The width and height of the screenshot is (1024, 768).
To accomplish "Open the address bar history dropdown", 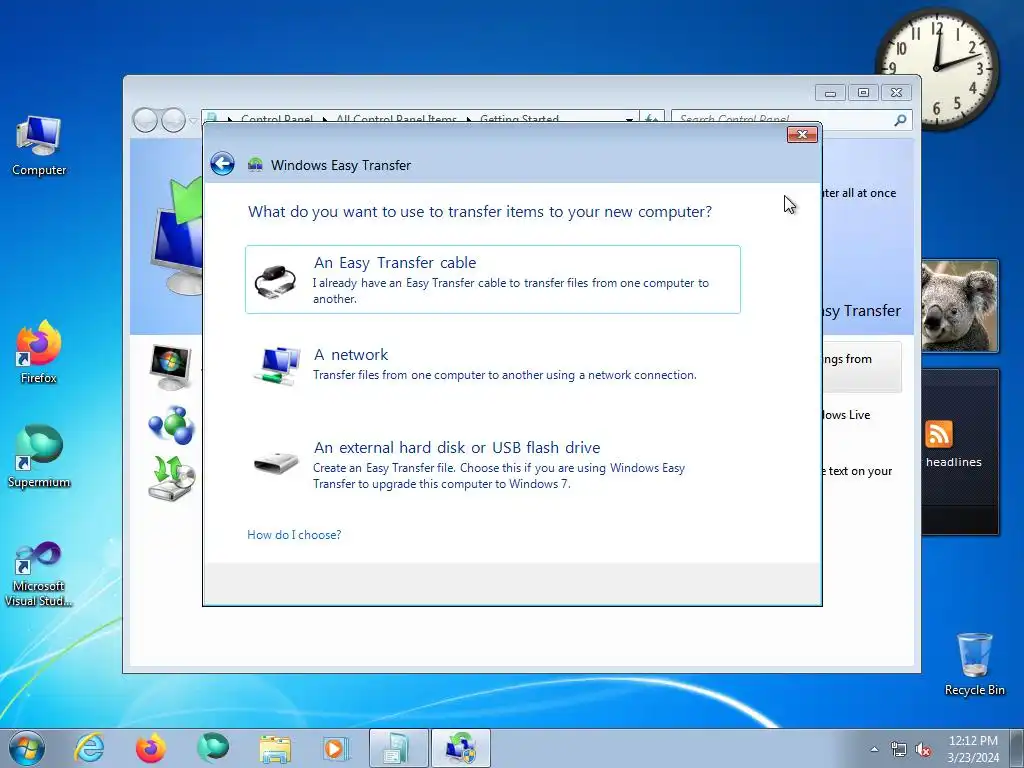I will pos(630,120).
